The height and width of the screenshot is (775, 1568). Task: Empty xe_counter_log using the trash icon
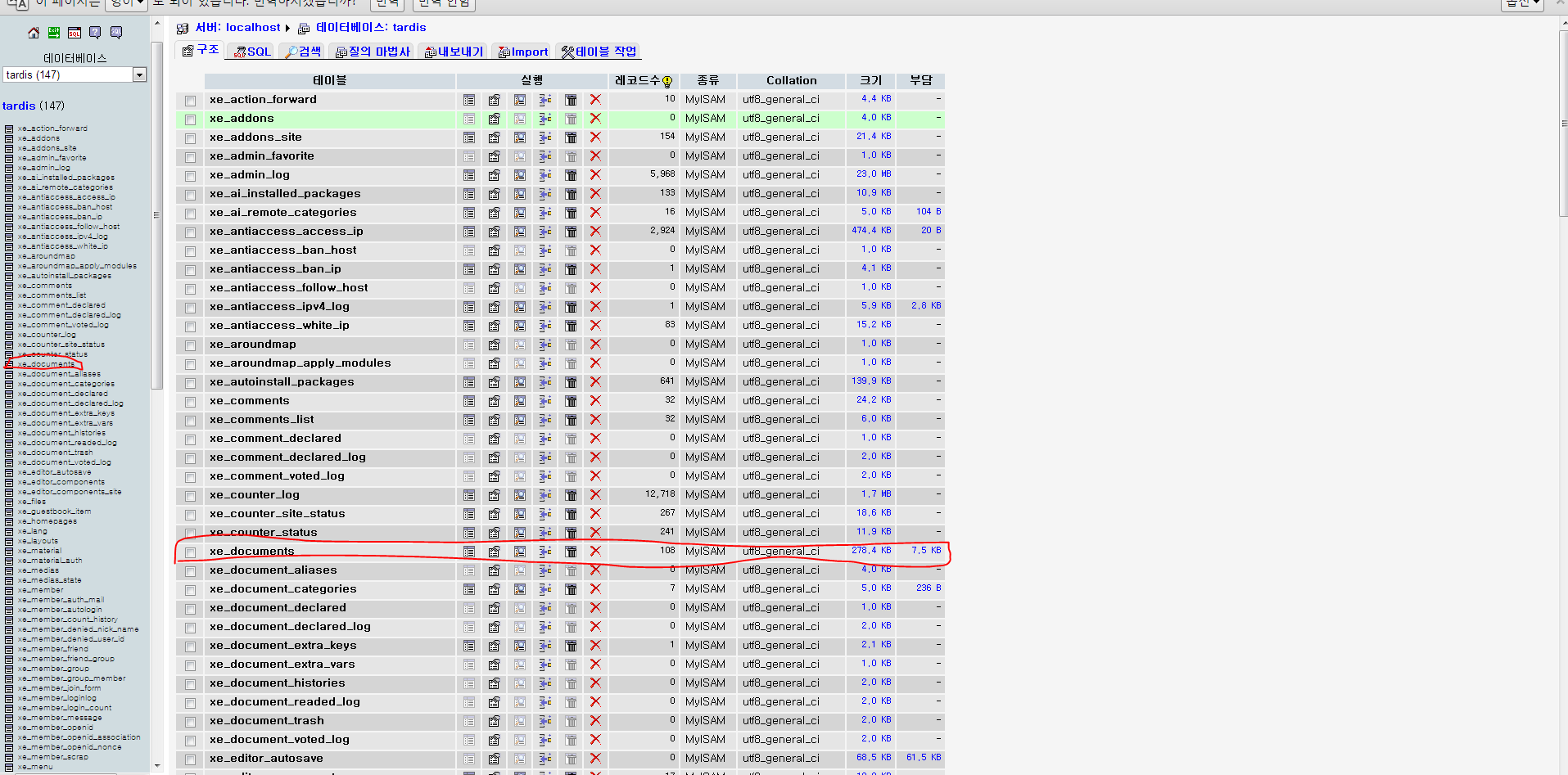click(571, 495)
